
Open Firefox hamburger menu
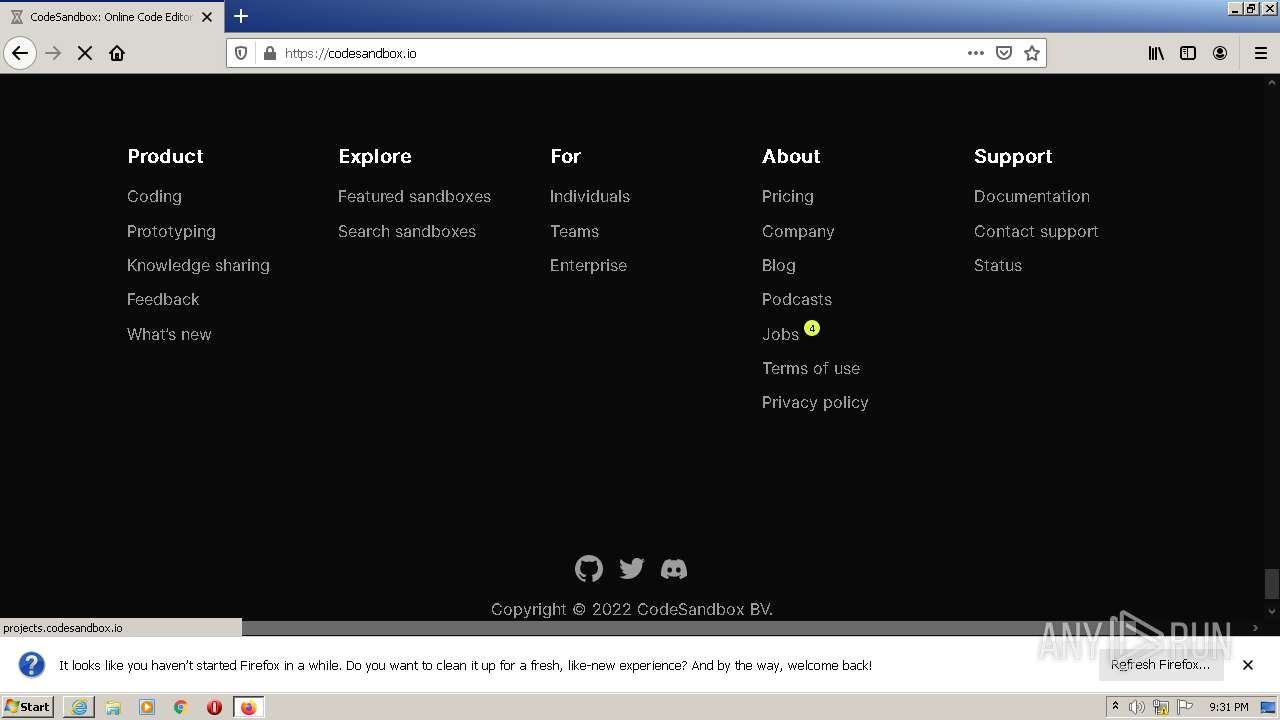[x=1261, y=53]
